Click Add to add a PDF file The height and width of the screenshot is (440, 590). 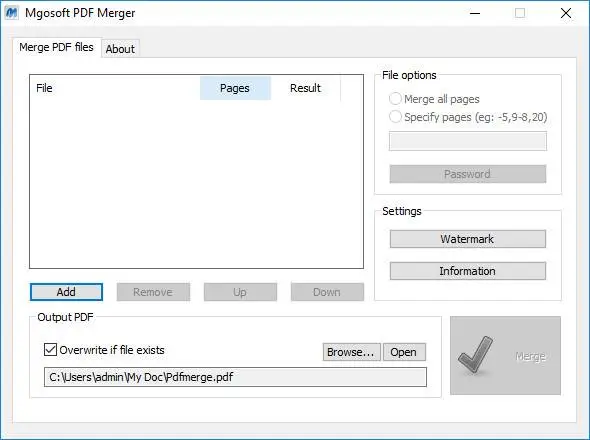[66, 292]
